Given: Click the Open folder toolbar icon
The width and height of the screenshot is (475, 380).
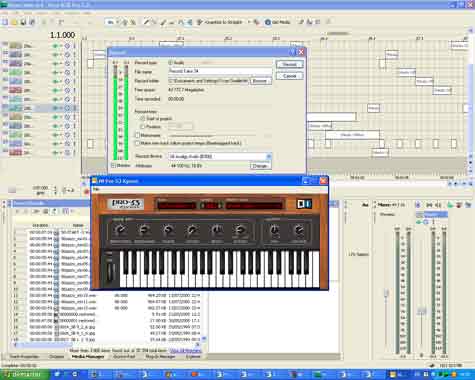Looking at the screenshot, I should pos(14,22).
